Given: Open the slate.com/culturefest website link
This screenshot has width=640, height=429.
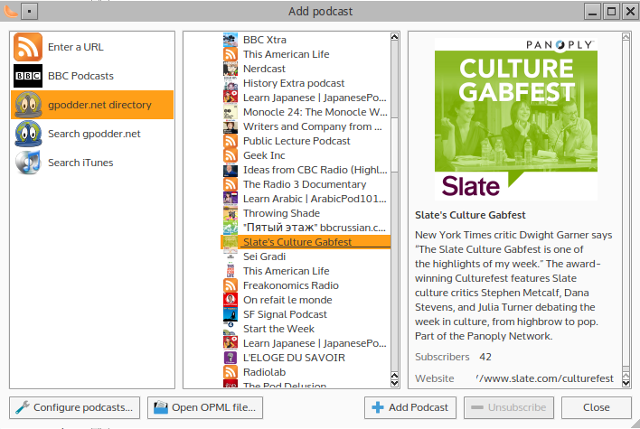Looking at the screenshot, I should (x=544, y=378).
